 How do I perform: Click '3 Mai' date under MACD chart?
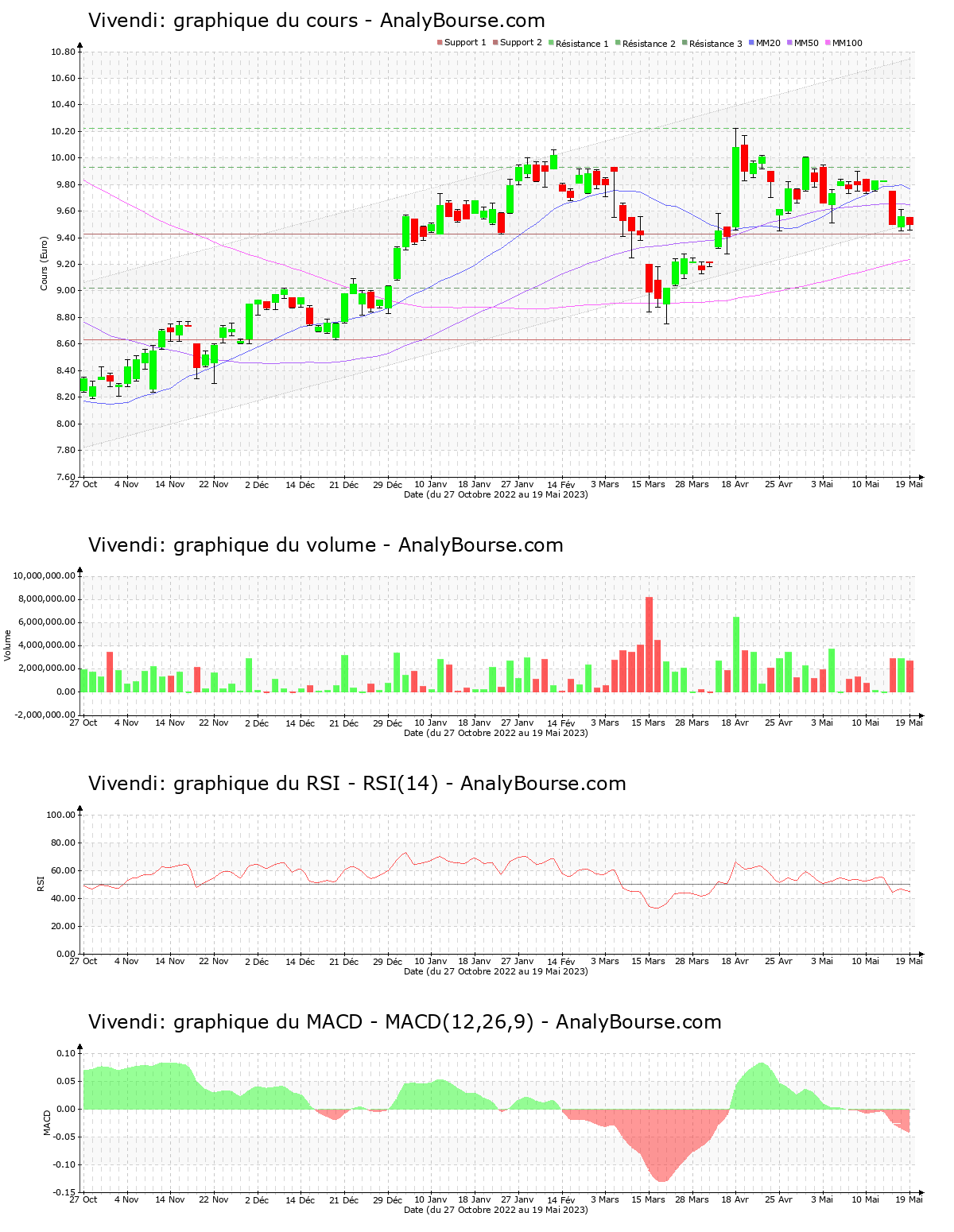click(x=822, y=1199)
